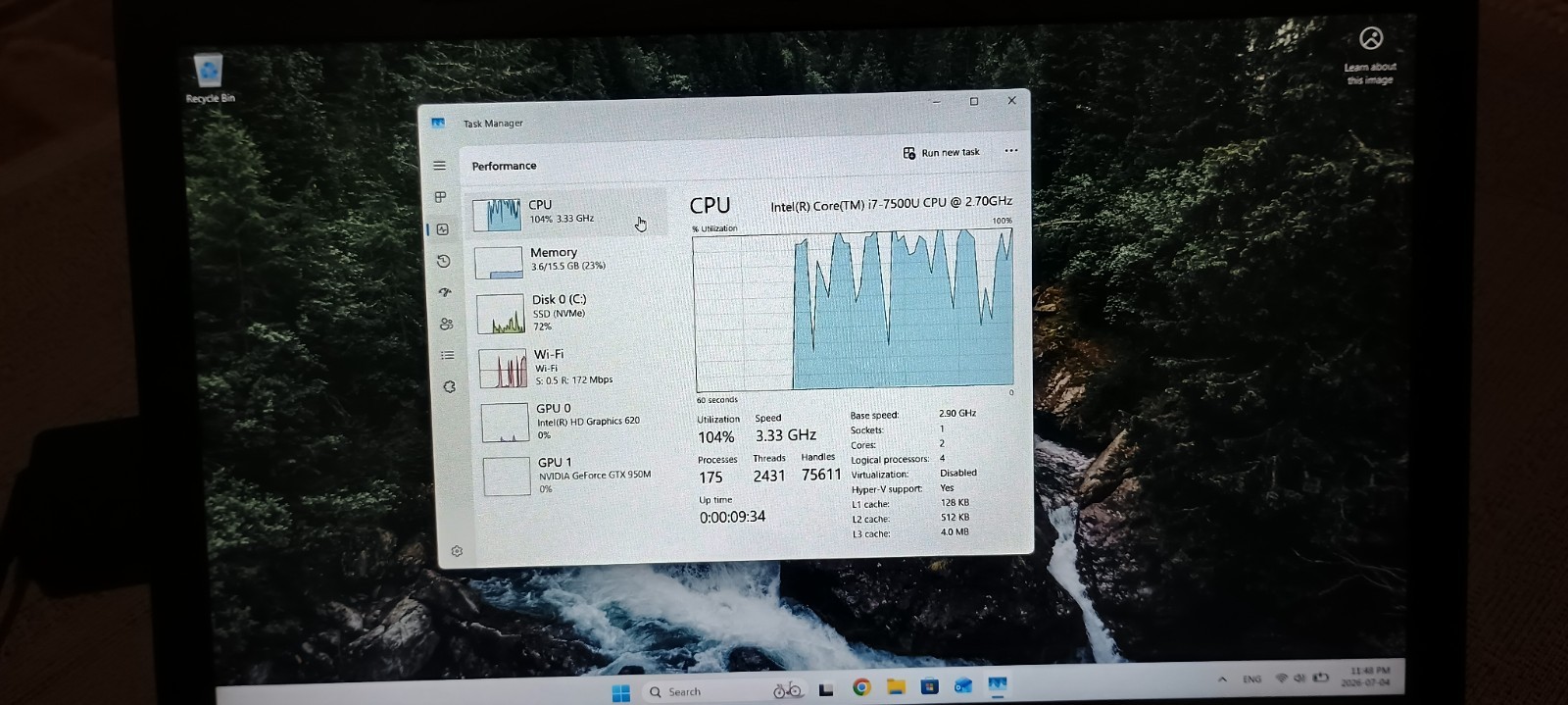This screenshot has width=1568, height=705.
Task: Click the ENG language indicator
Action: [1251, 679]
